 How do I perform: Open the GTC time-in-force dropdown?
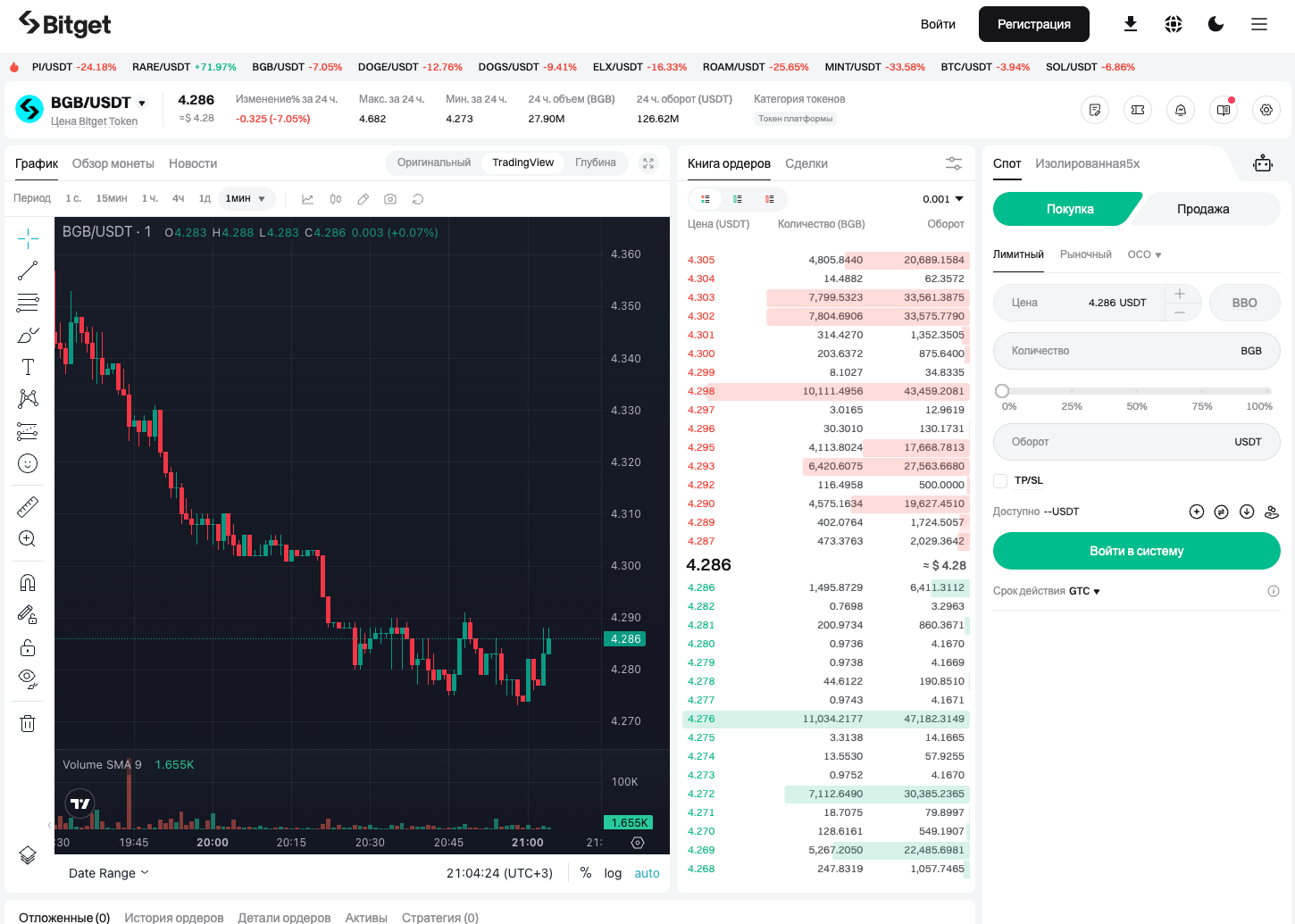1084,591
